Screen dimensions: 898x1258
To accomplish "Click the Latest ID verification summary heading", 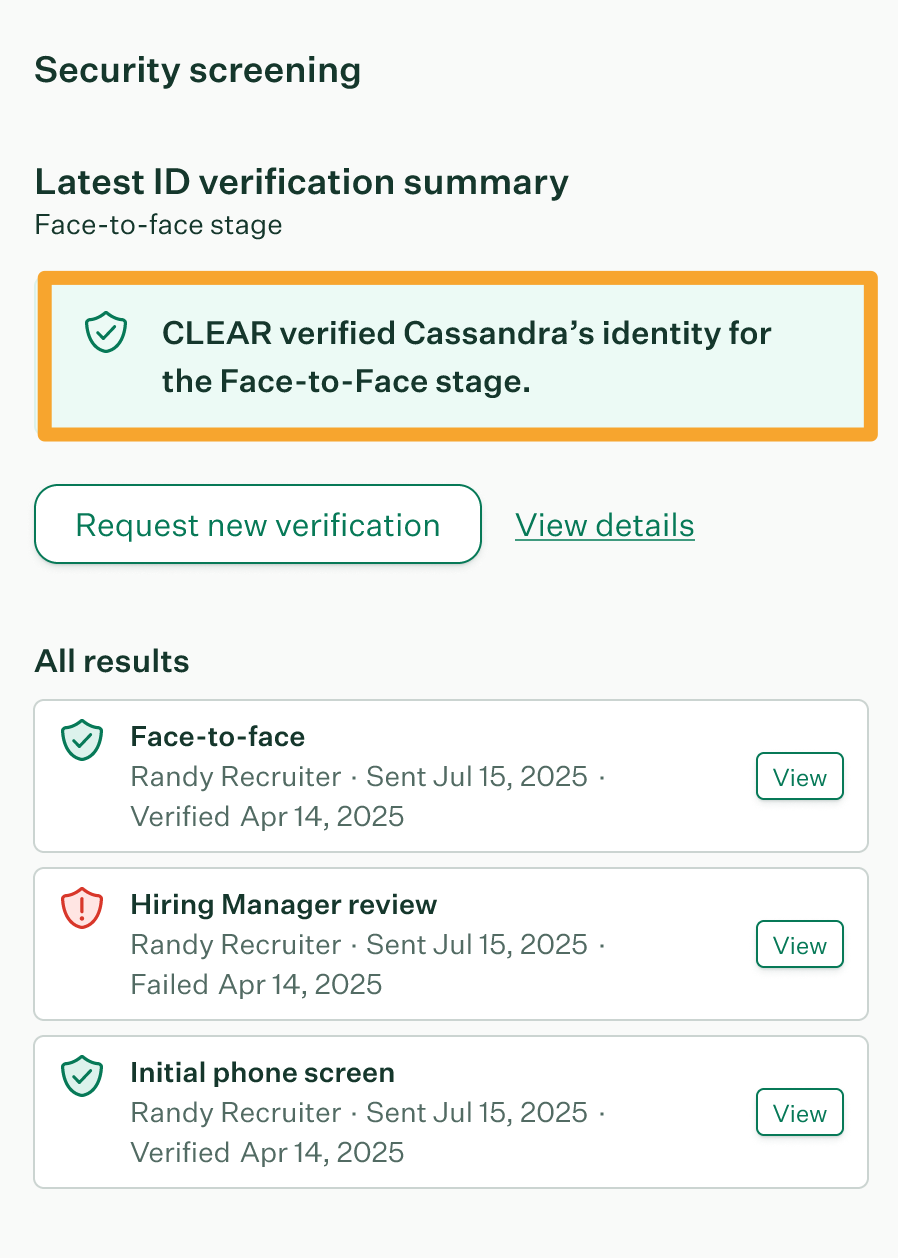I will (x=301, y=182).
